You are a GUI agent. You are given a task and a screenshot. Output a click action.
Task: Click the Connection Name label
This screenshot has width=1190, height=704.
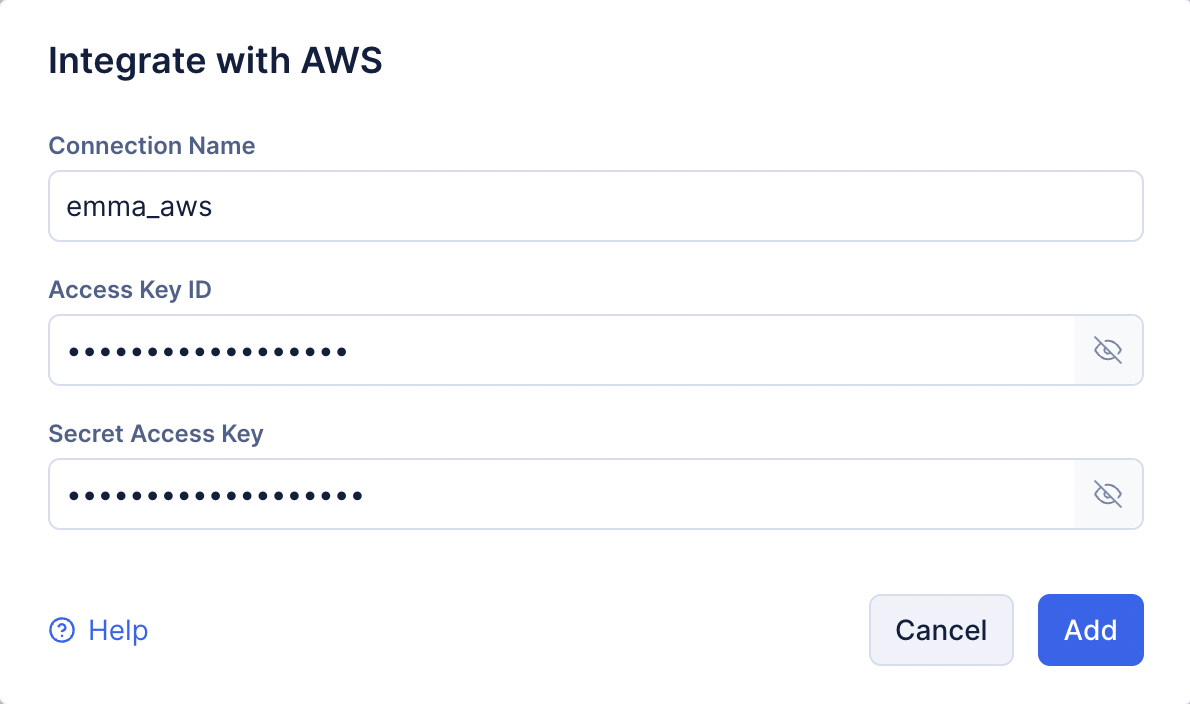tap(152, 146)
